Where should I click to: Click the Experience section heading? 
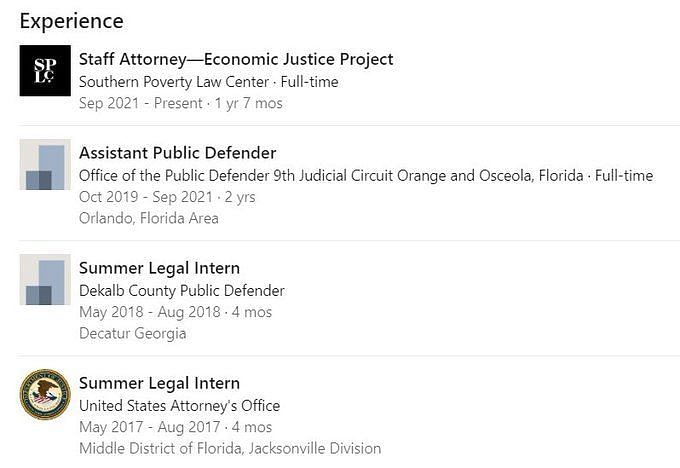(72, 21)
